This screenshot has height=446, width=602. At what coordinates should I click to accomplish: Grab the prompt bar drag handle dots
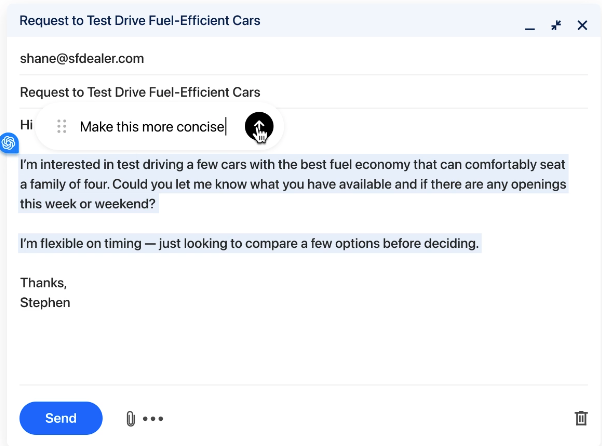tap(62, 126)
